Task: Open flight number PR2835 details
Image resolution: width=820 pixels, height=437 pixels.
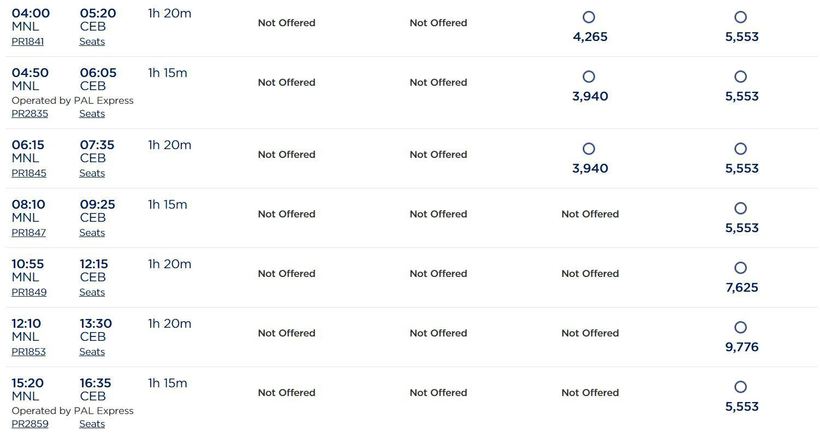Action: click(29, 113)
